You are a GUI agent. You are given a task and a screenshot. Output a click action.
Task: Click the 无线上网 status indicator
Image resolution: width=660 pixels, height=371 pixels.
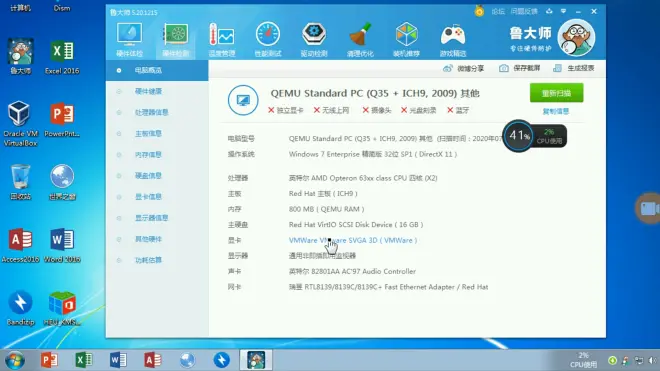click(331, 110)
